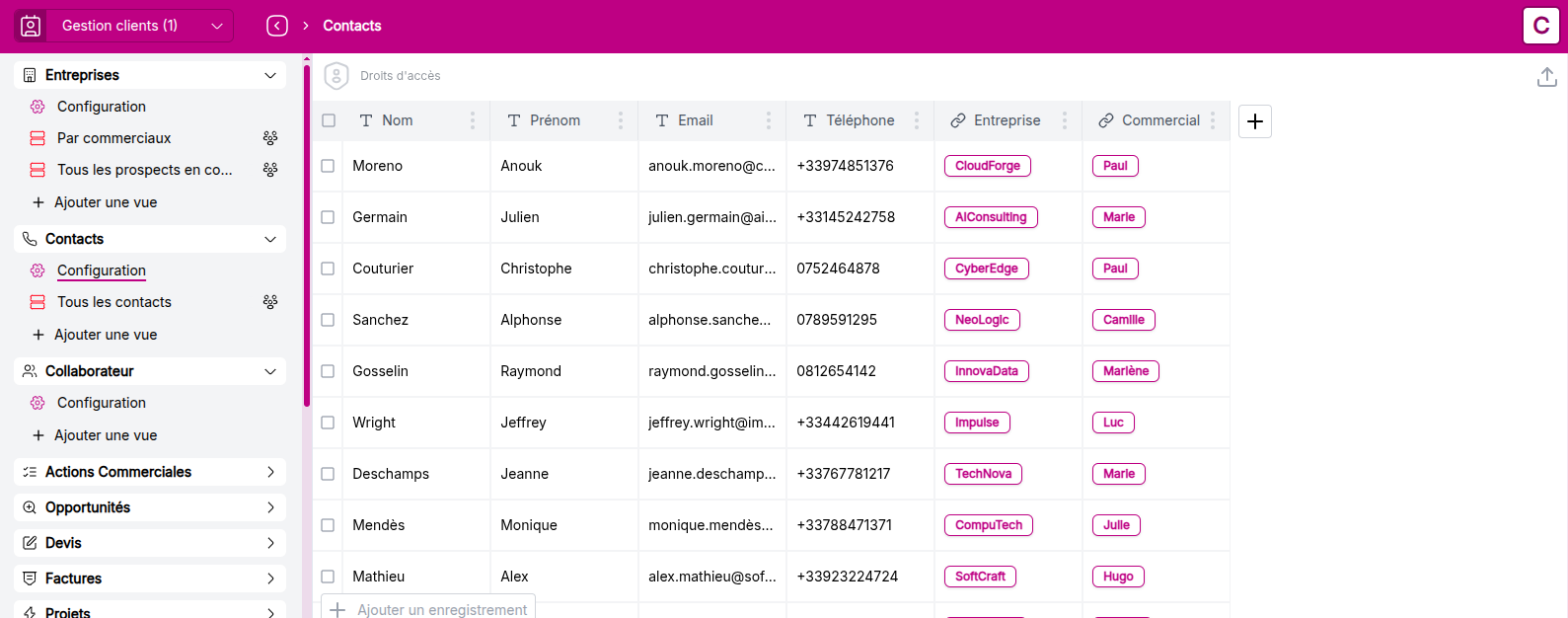Click the Contacts phone icon
1568x618 pixels.
pyautogui.click(x=30, y=239)
